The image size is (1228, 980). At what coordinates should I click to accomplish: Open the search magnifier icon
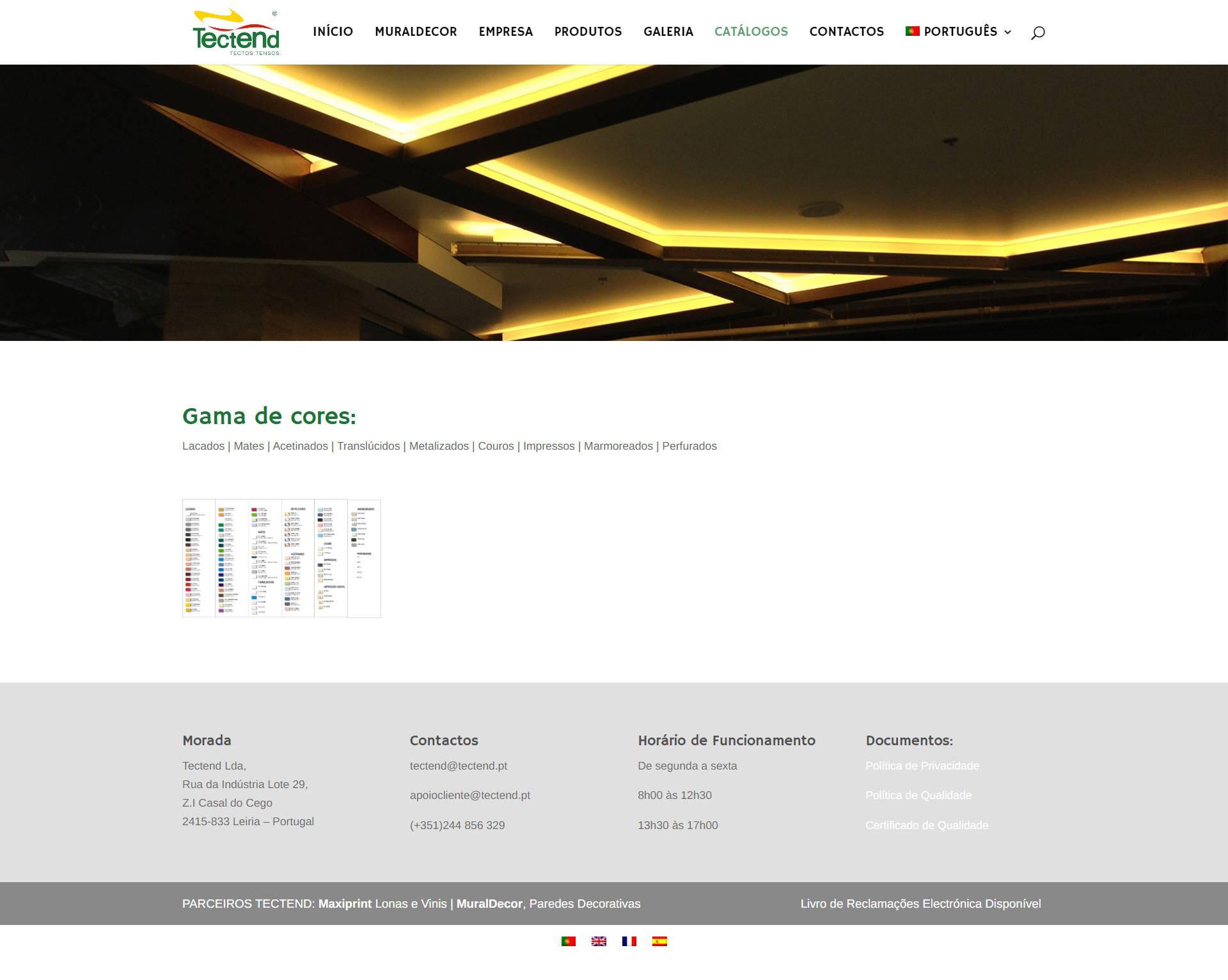pyautogui.click(x=1037, y=33)
